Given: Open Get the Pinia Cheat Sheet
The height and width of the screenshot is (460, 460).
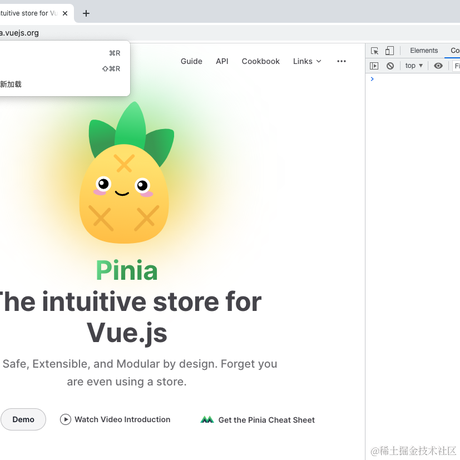Looking at the screenshot, I should pyautogui.click(x=257, y=420).
